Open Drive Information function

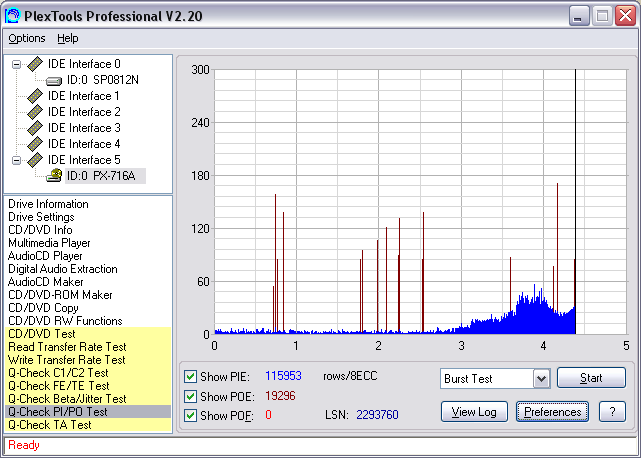[x=48, y=204]
